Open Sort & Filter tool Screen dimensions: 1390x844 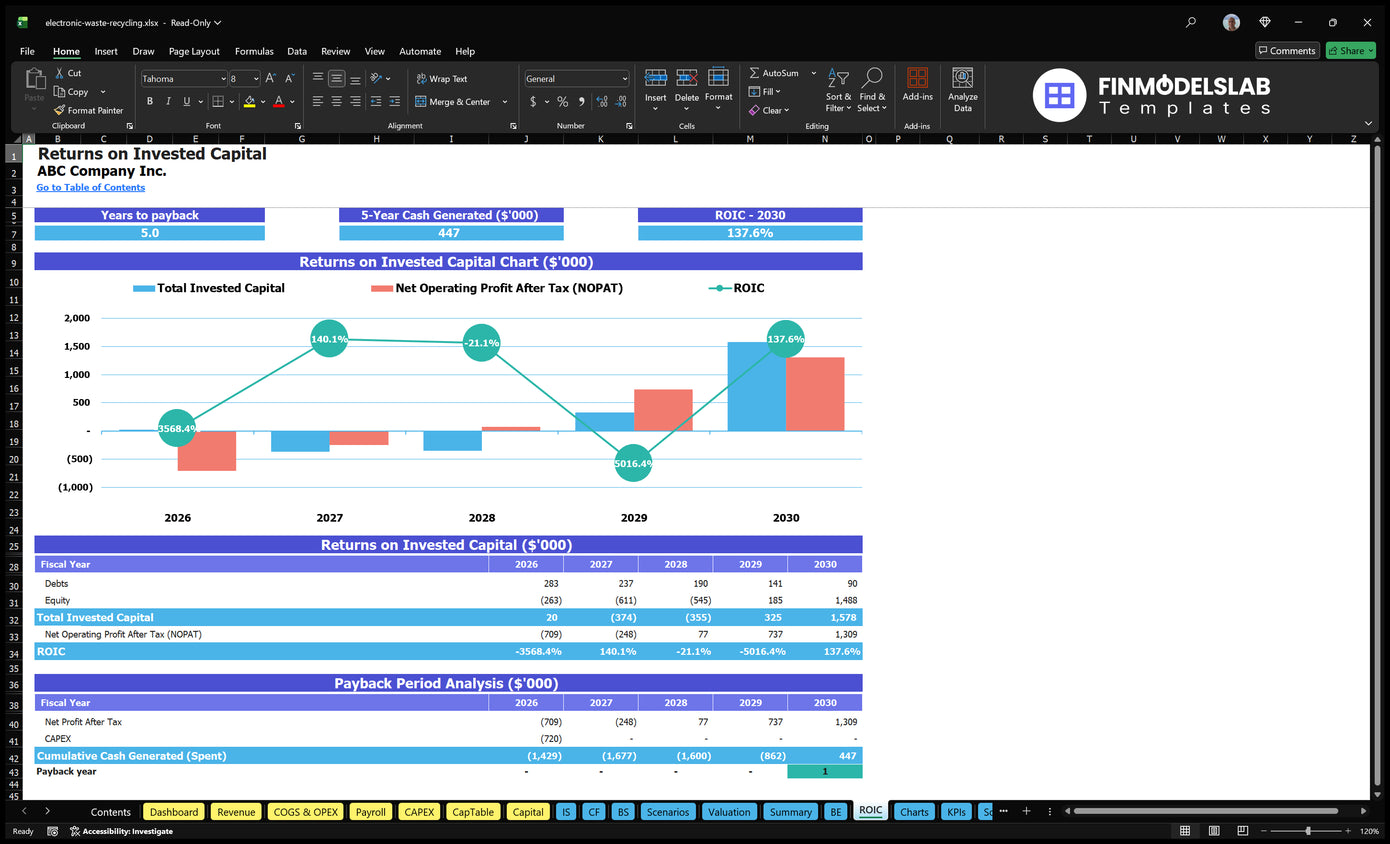838,89
